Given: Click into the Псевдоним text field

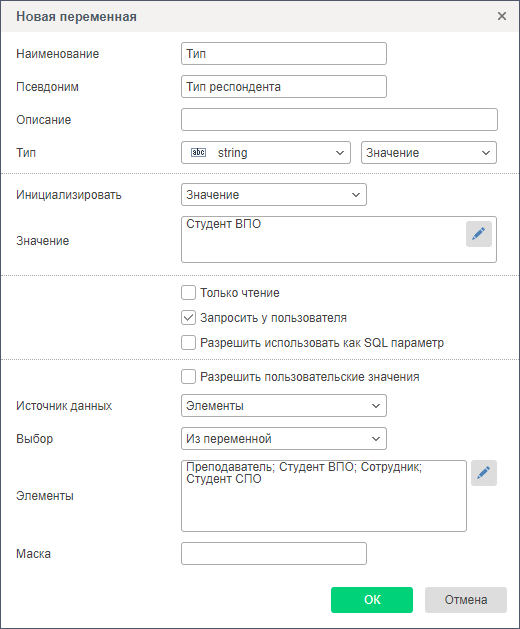Looking at the screenshot, I should tap(284, 86).
